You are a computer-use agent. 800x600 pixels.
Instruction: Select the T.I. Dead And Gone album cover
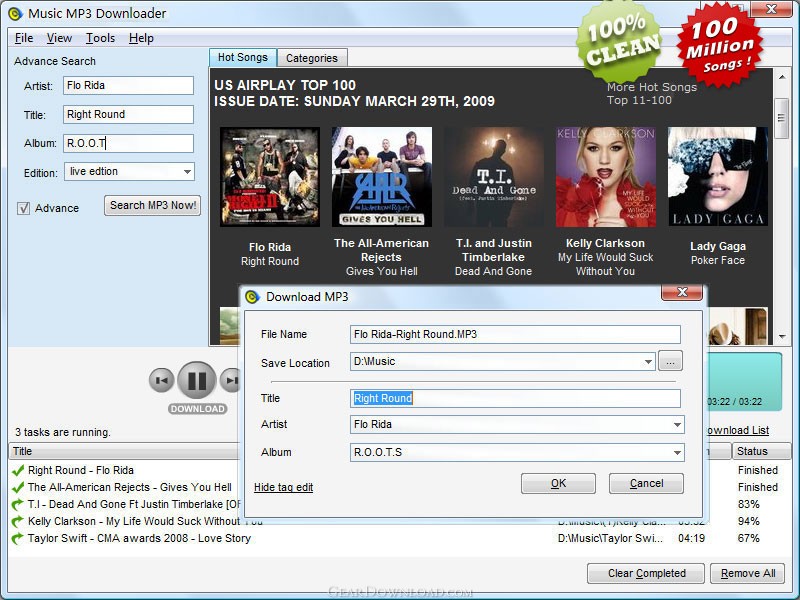coord(493,177)
